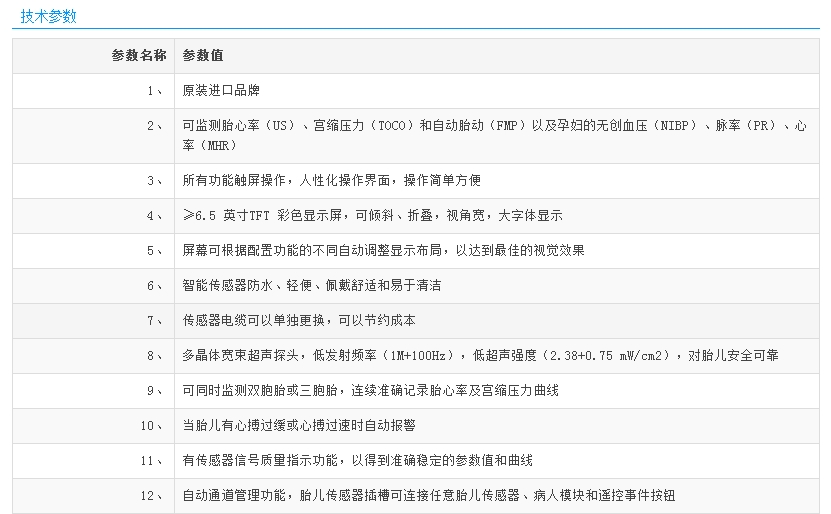Select the ≥6.5 英寸TFT 彩色显示屏 row

372,215
